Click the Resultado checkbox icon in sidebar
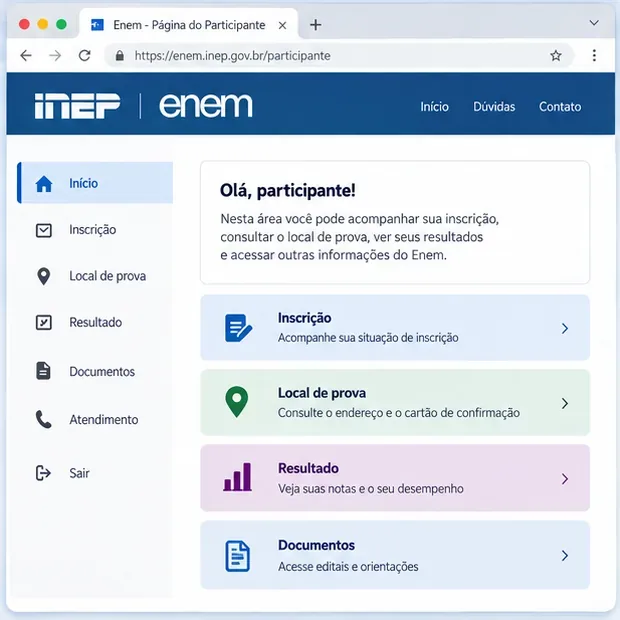620x620 pixels. [x=43, y=323]
